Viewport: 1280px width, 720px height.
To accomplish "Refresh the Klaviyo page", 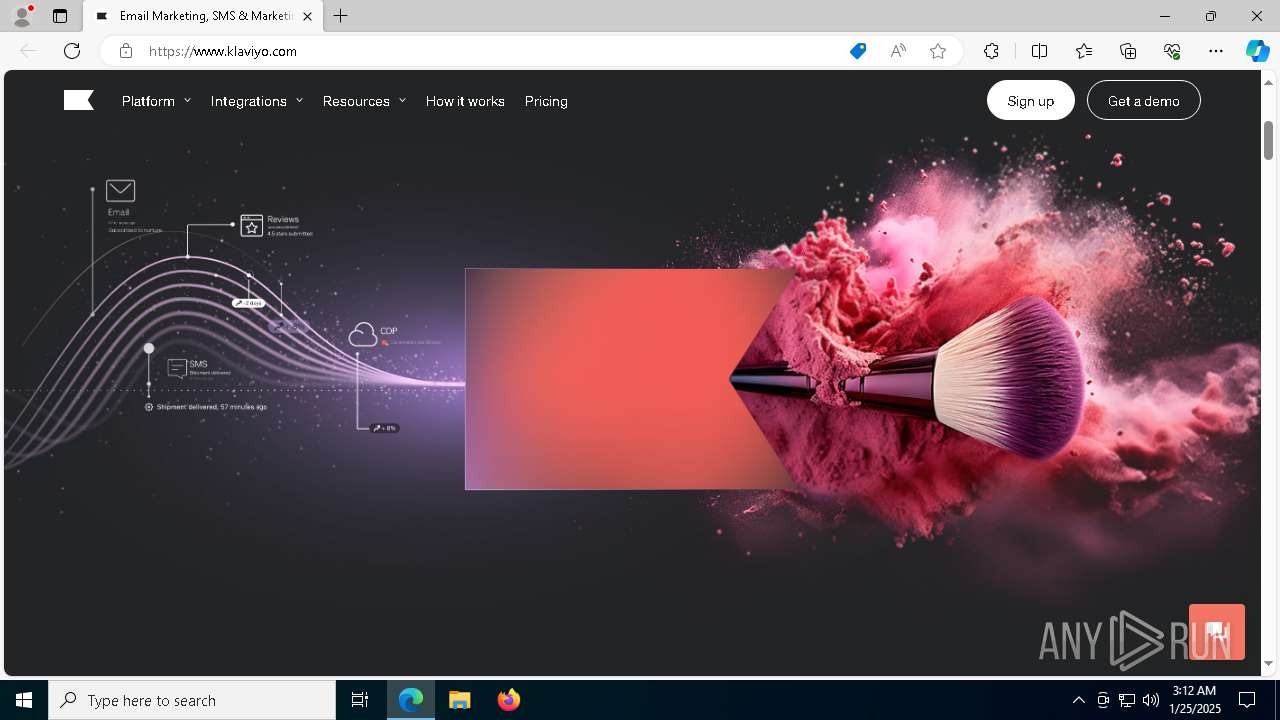I will pos(72,51).
